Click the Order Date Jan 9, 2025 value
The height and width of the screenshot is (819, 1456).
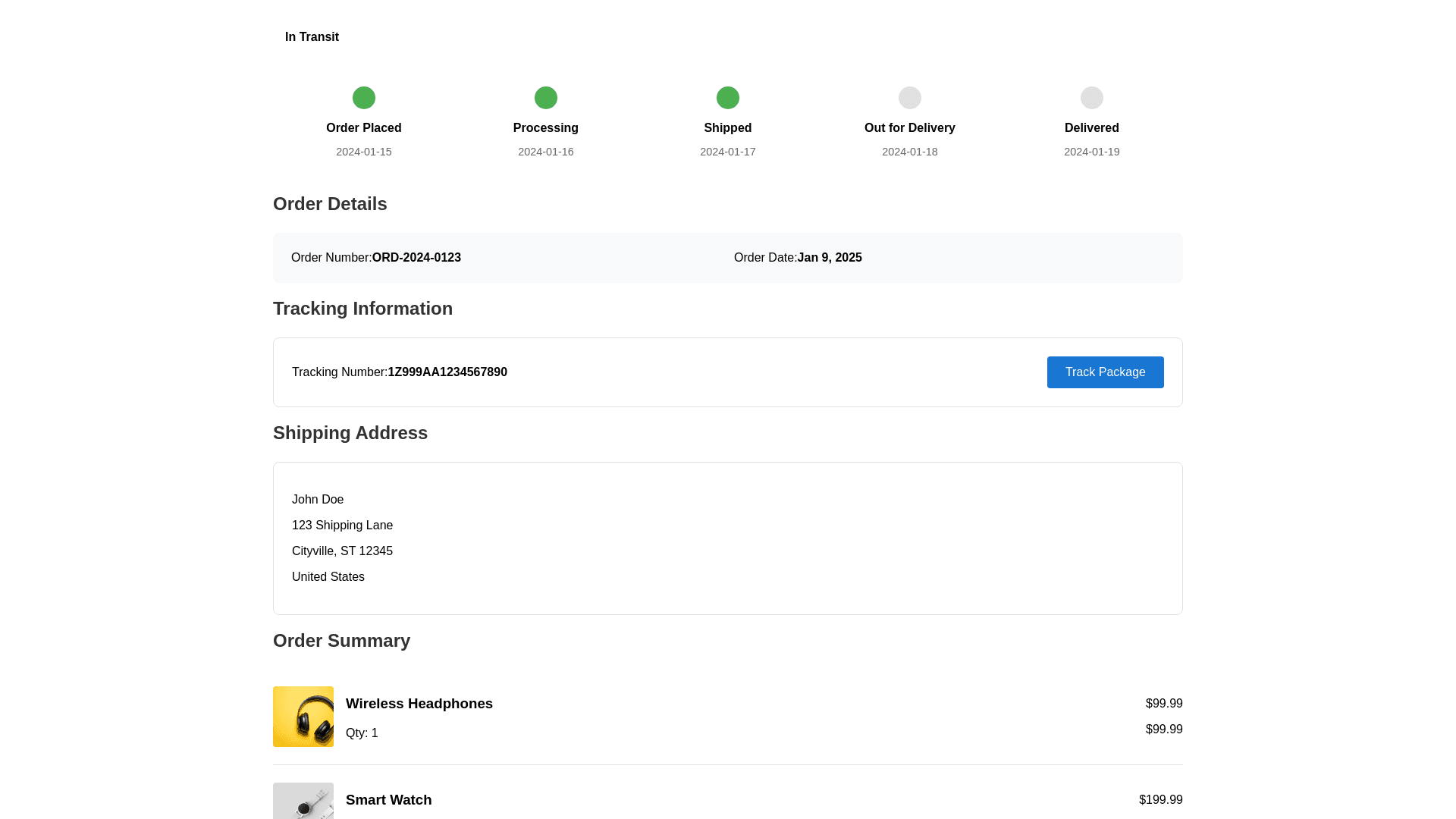click(x=830, y=258)
